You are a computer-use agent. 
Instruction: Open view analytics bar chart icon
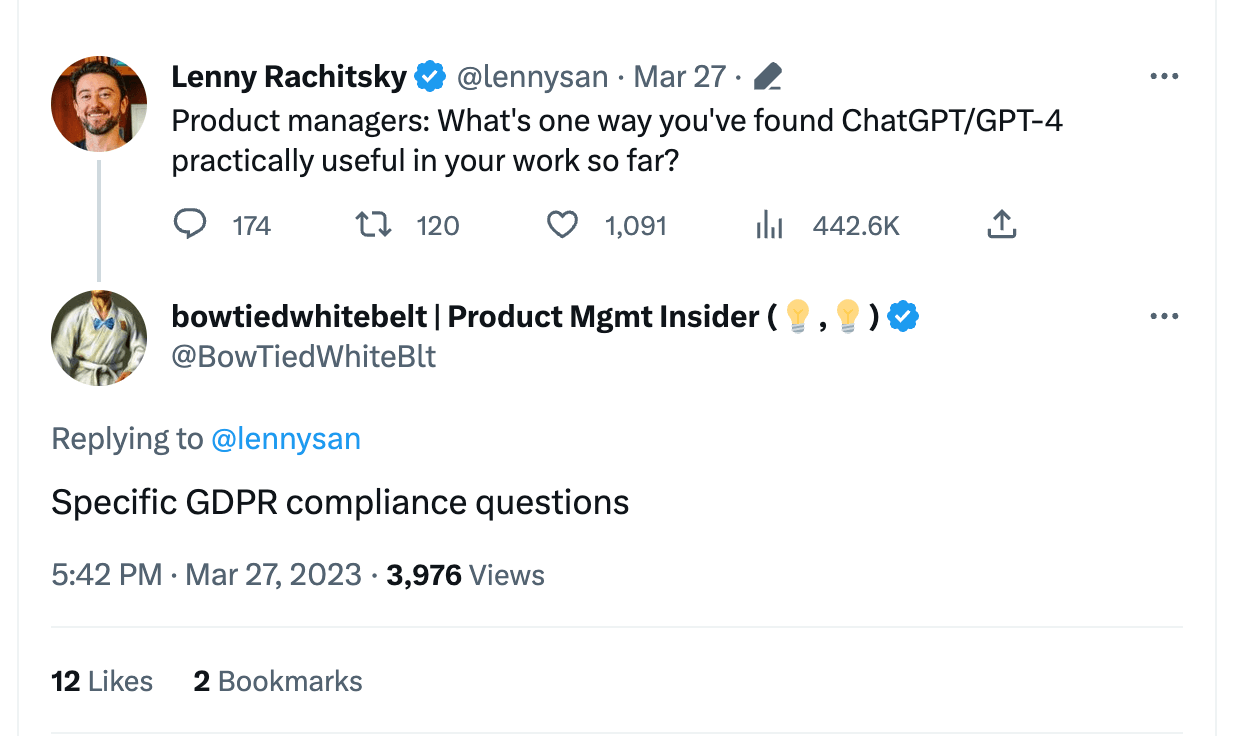click(768, 225)
